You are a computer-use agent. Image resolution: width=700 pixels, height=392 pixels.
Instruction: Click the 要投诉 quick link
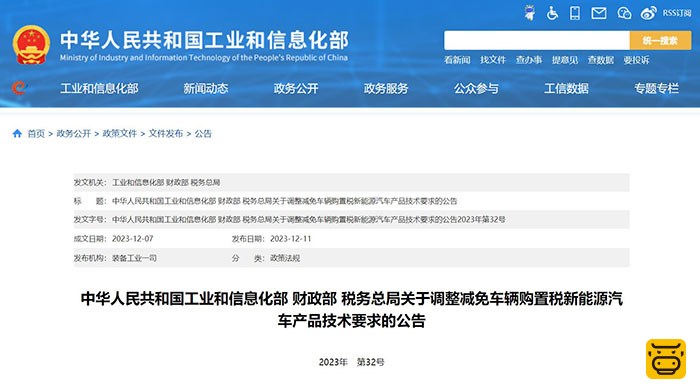[636, 60]
